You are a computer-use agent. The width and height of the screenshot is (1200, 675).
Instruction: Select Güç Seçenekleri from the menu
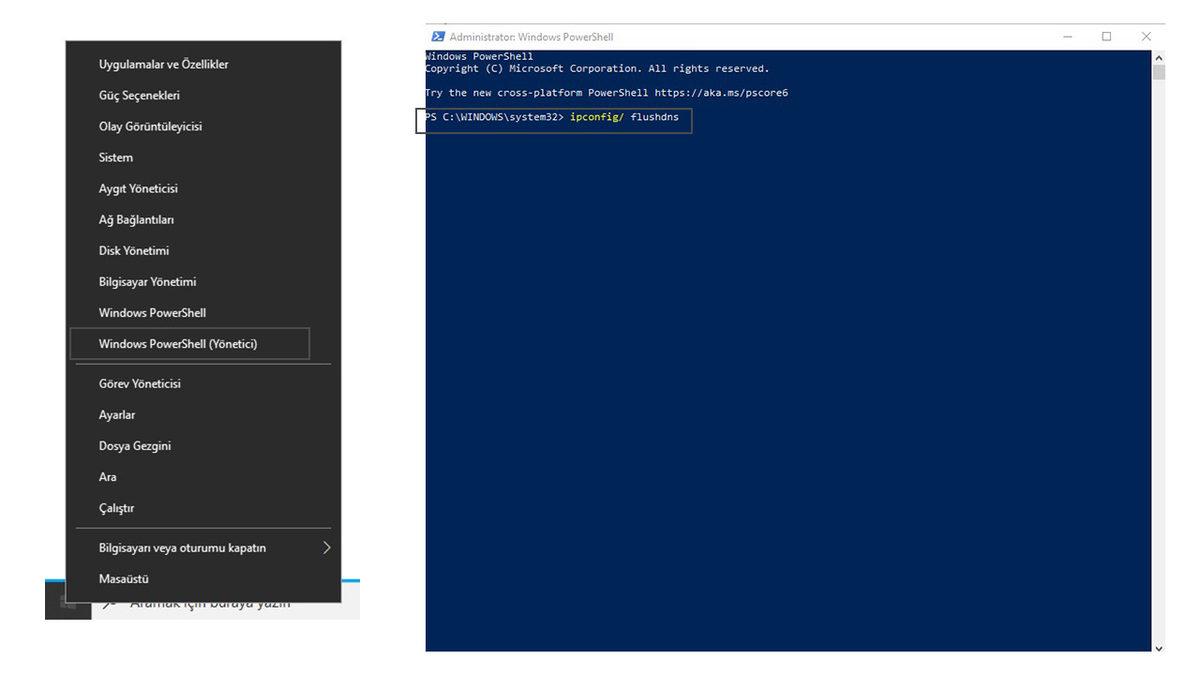point(139,96)
